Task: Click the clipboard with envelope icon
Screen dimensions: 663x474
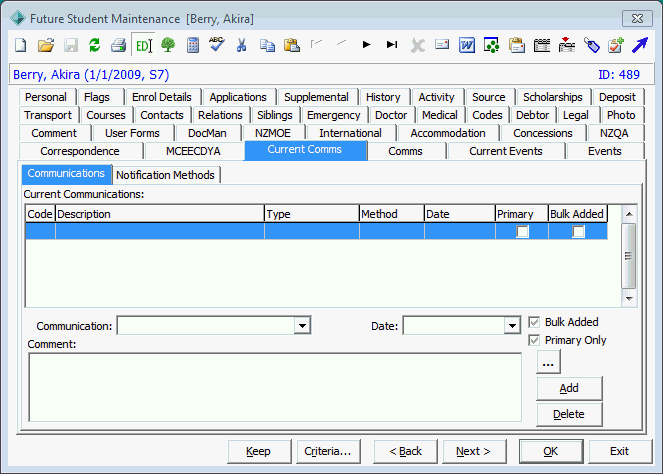Action: (517, 45)
